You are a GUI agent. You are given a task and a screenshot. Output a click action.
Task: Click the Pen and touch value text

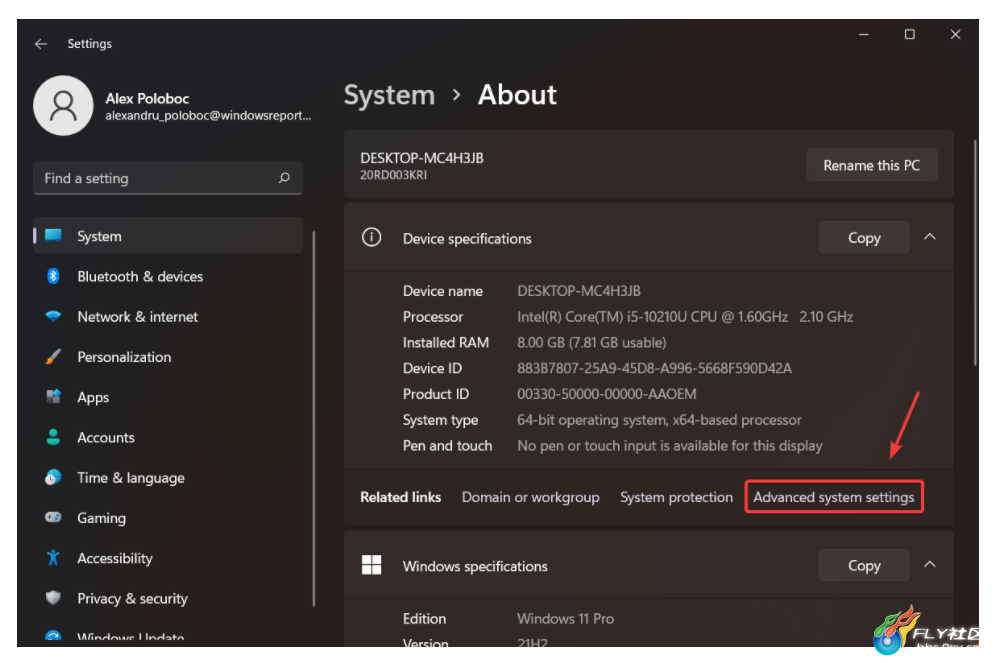670,446
